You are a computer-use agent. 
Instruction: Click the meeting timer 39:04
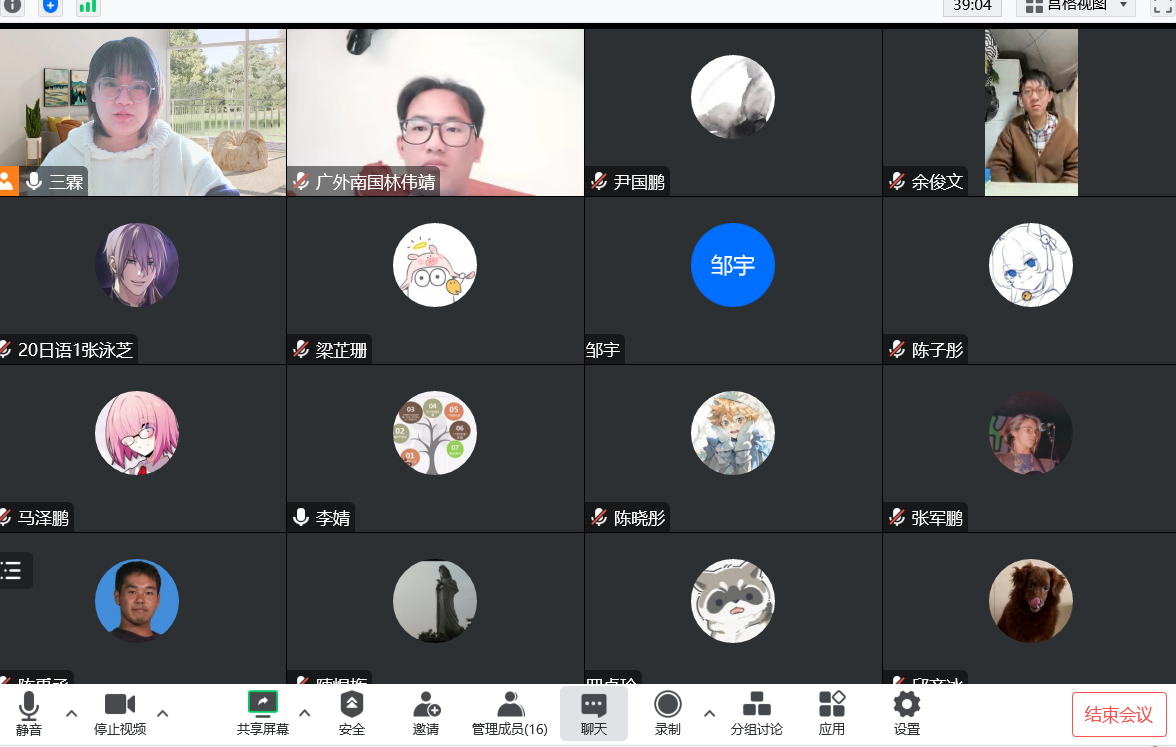(972, 6)
